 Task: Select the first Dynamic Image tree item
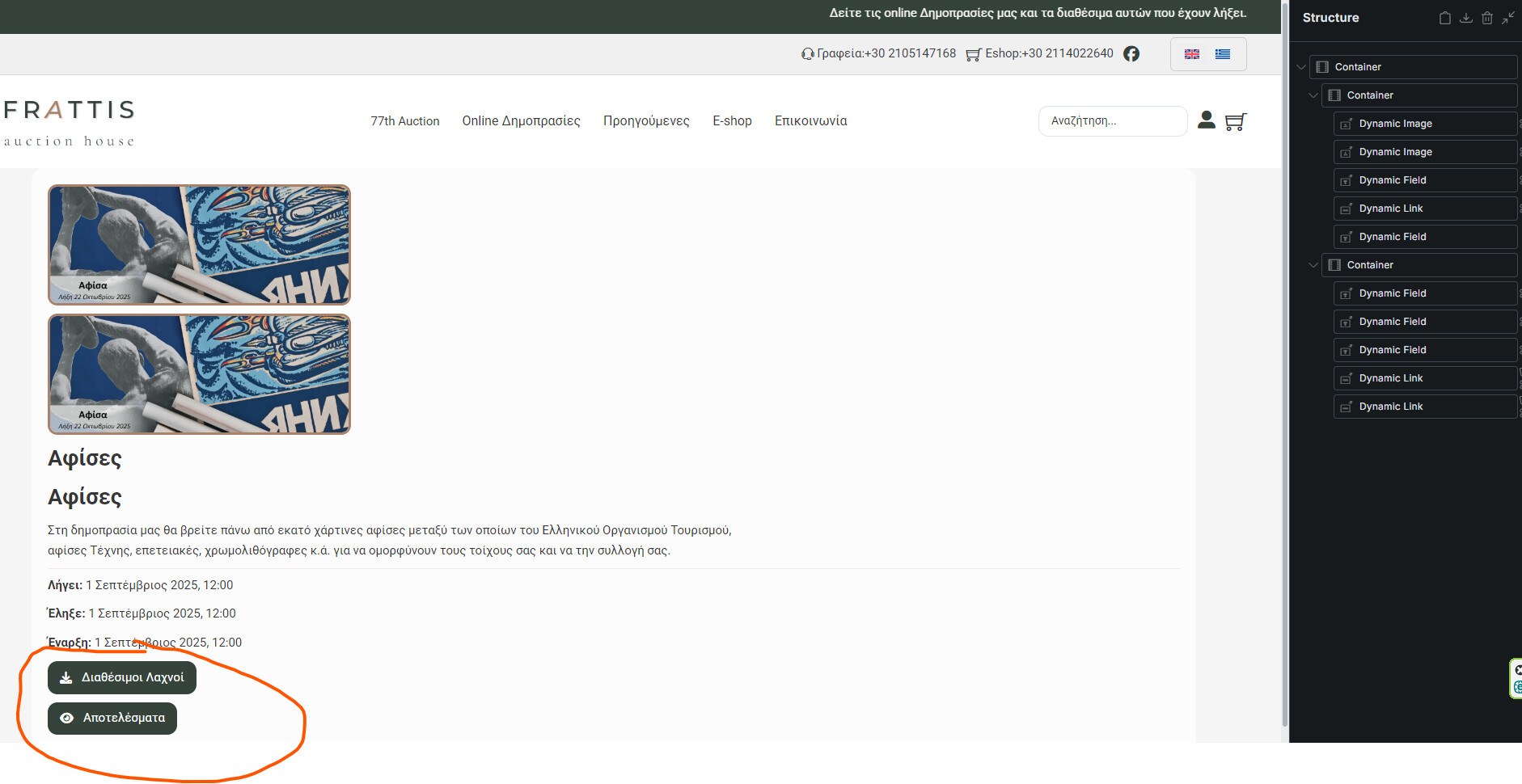[1395, 124]
